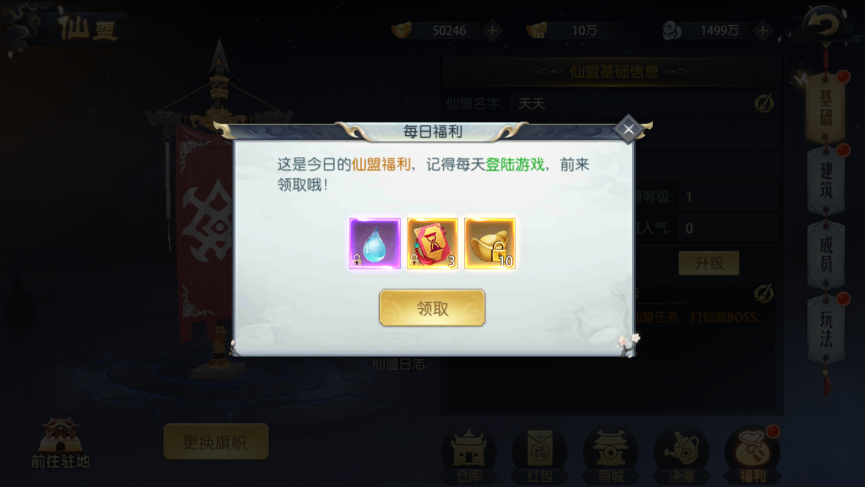The image size is (865, 487).
Task: Add gold ingots with plus beside 50246
Action: [x=492, y=30]
